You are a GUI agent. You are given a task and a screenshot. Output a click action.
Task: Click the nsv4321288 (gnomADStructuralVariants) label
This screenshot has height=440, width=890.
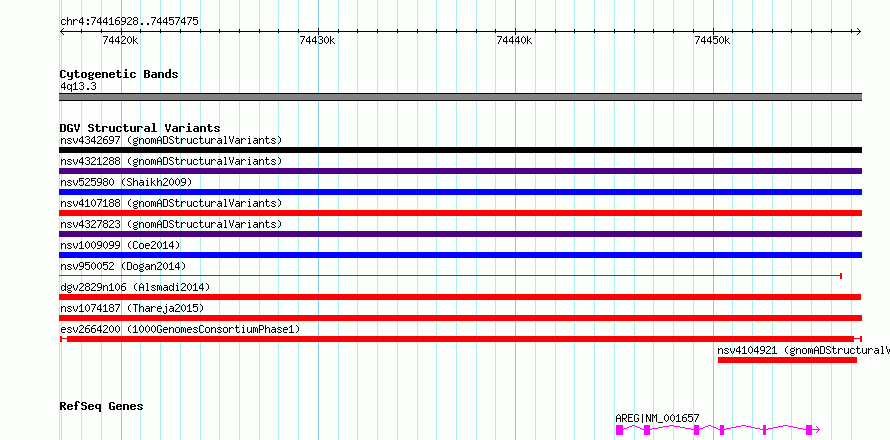[x=171, y=161]
